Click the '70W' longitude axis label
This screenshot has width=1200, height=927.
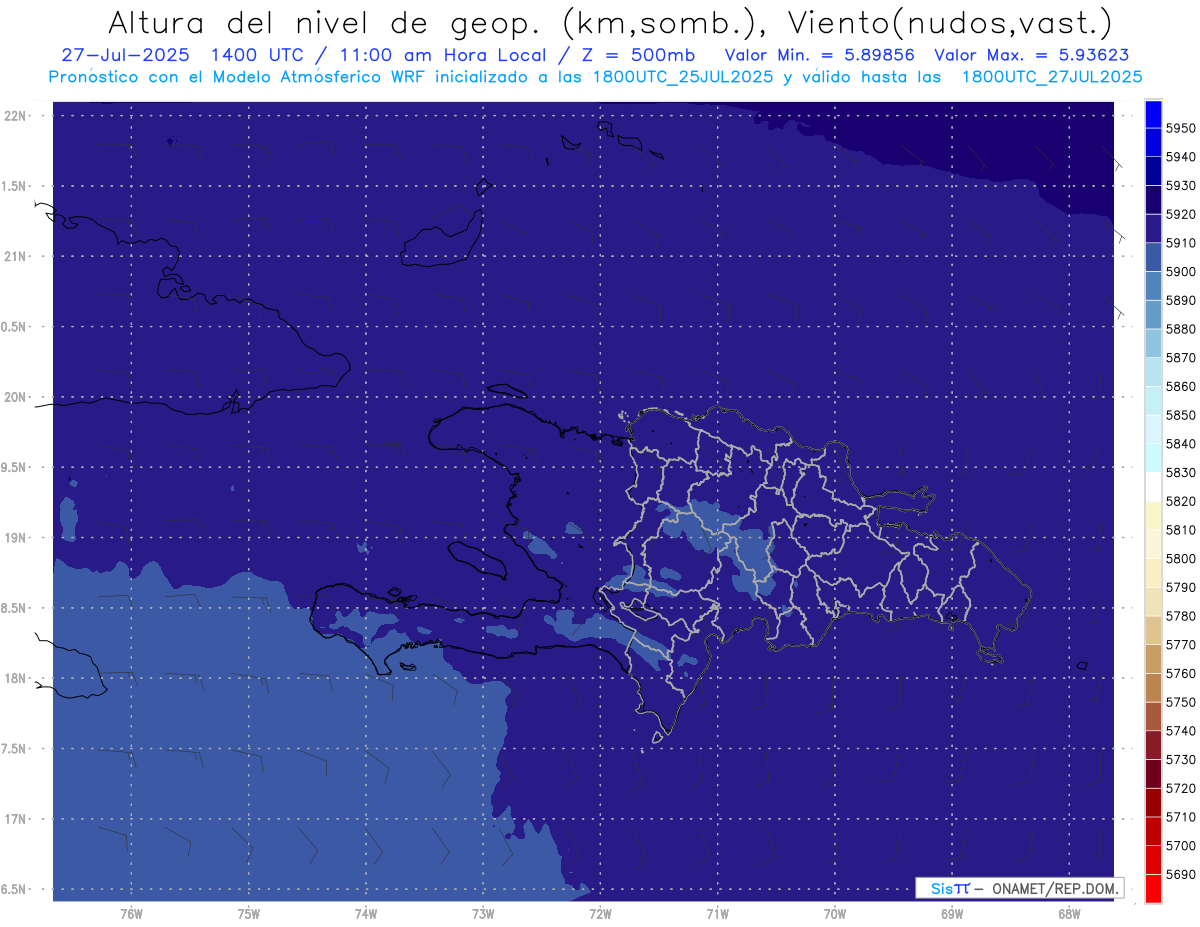tap(835, 913)
